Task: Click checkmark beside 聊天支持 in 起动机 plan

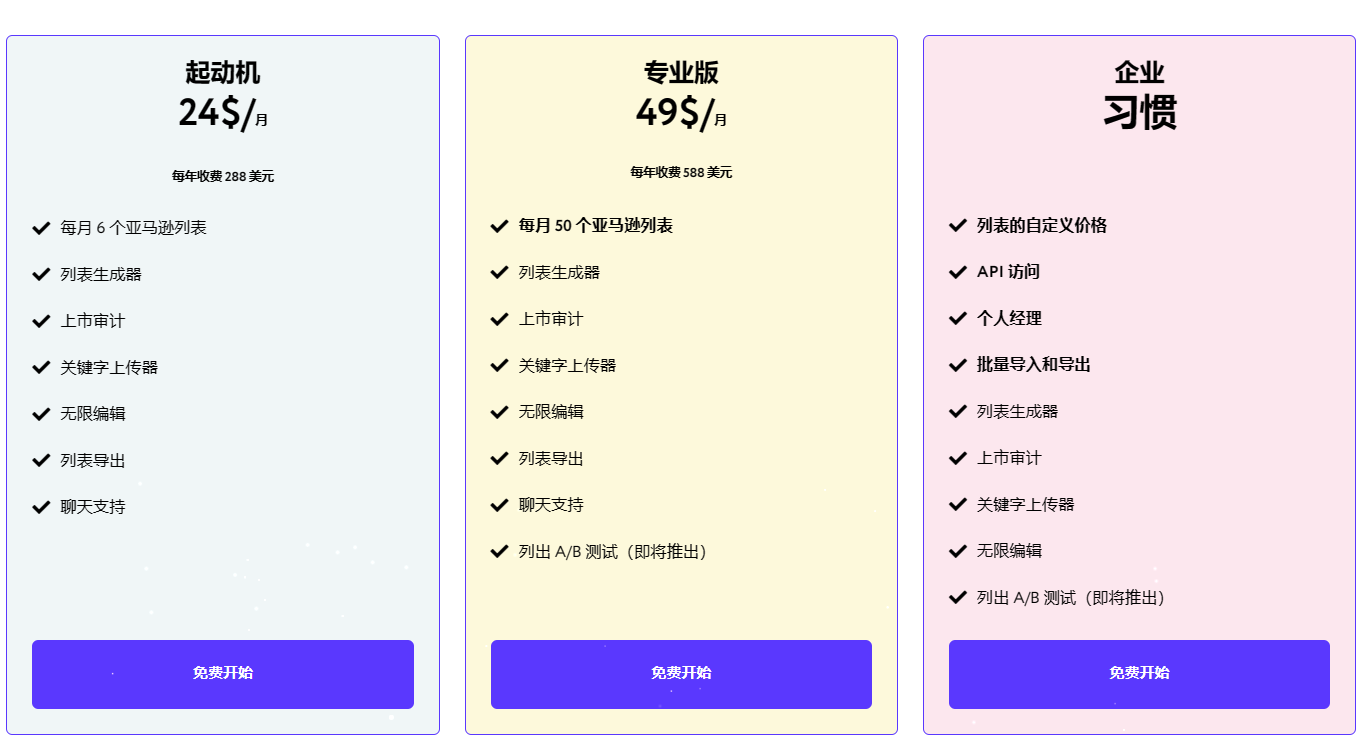Action: coord(41,507)
